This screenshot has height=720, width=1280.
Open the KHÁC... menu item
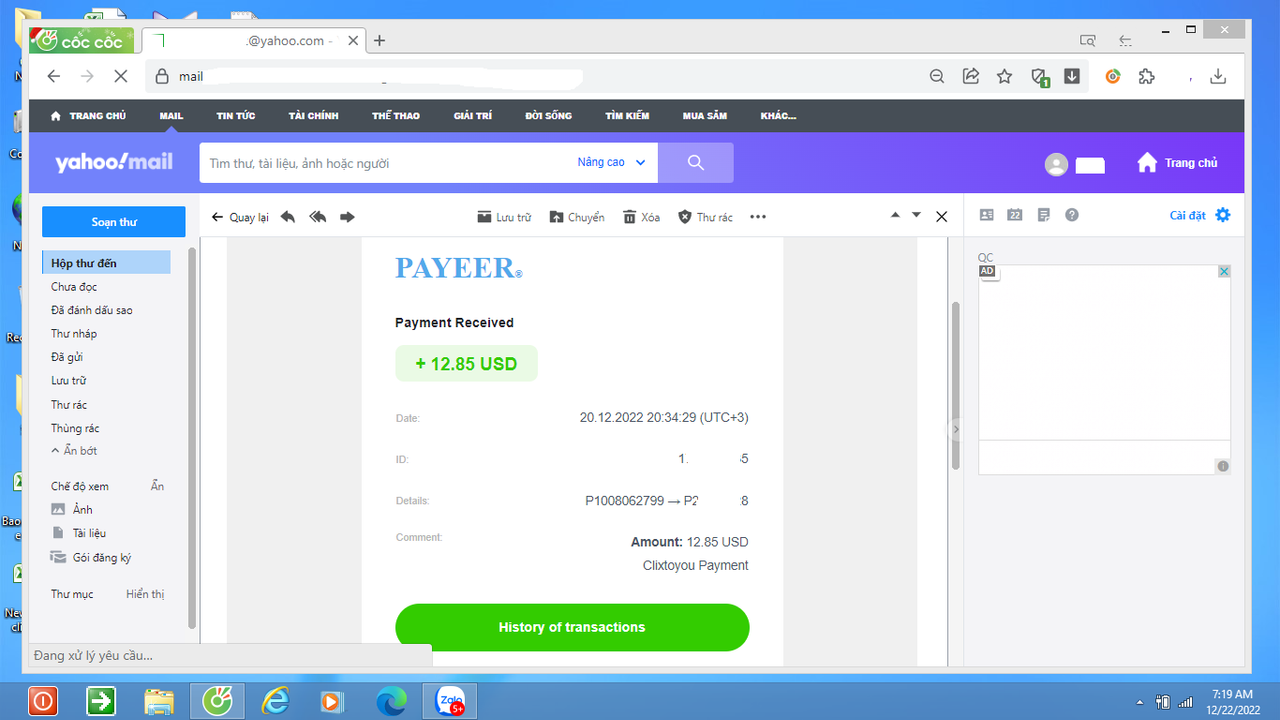(x=778, y=116)
